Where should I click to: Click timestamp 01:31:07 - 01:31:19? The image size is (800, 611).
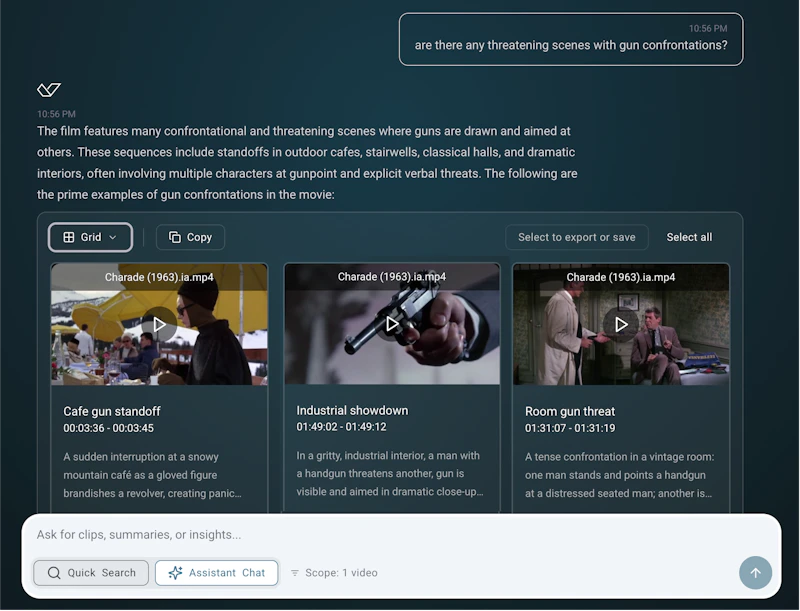coord(570,428)
